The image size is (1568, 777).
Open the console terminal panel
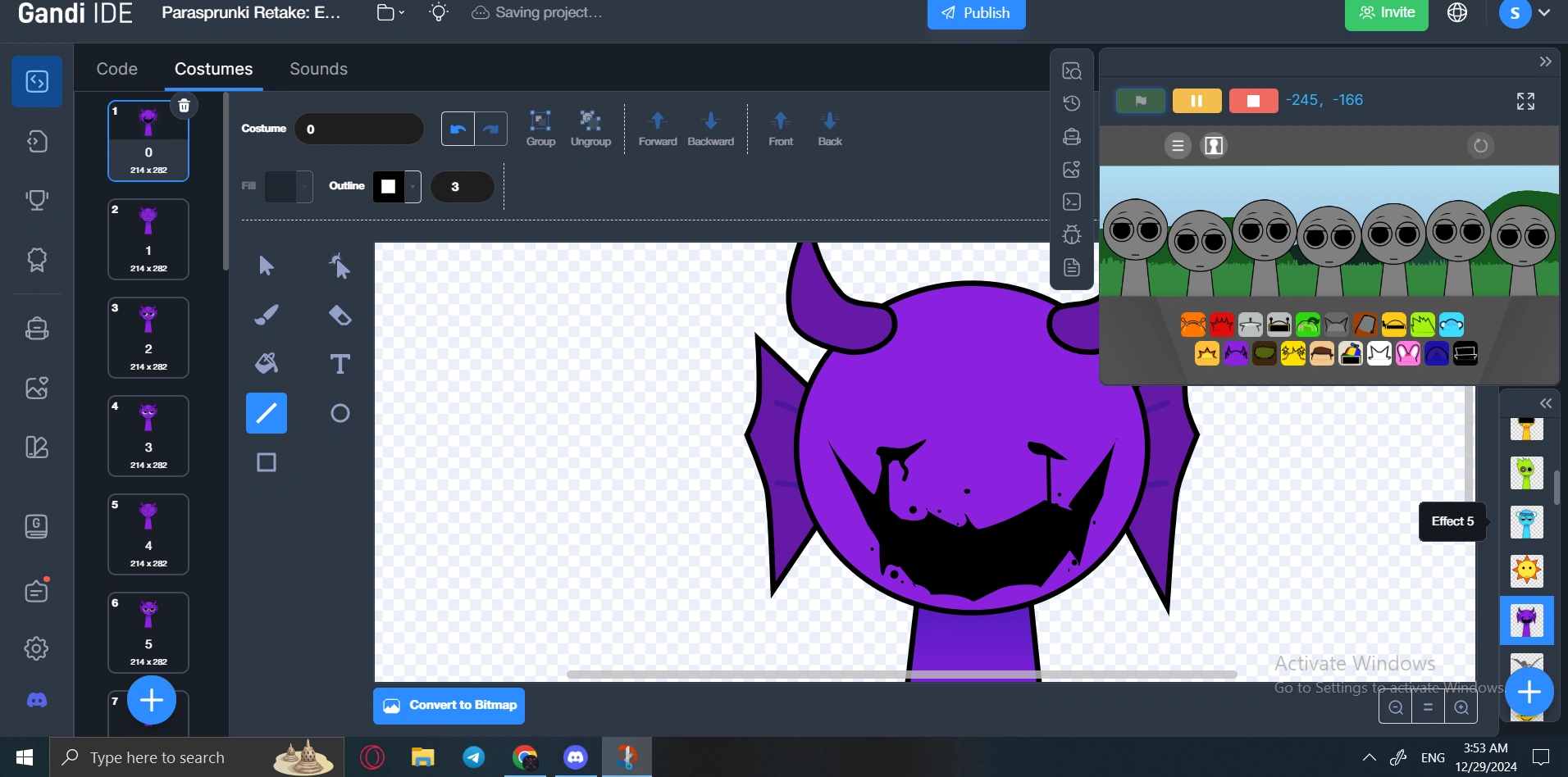(1072, 202)
